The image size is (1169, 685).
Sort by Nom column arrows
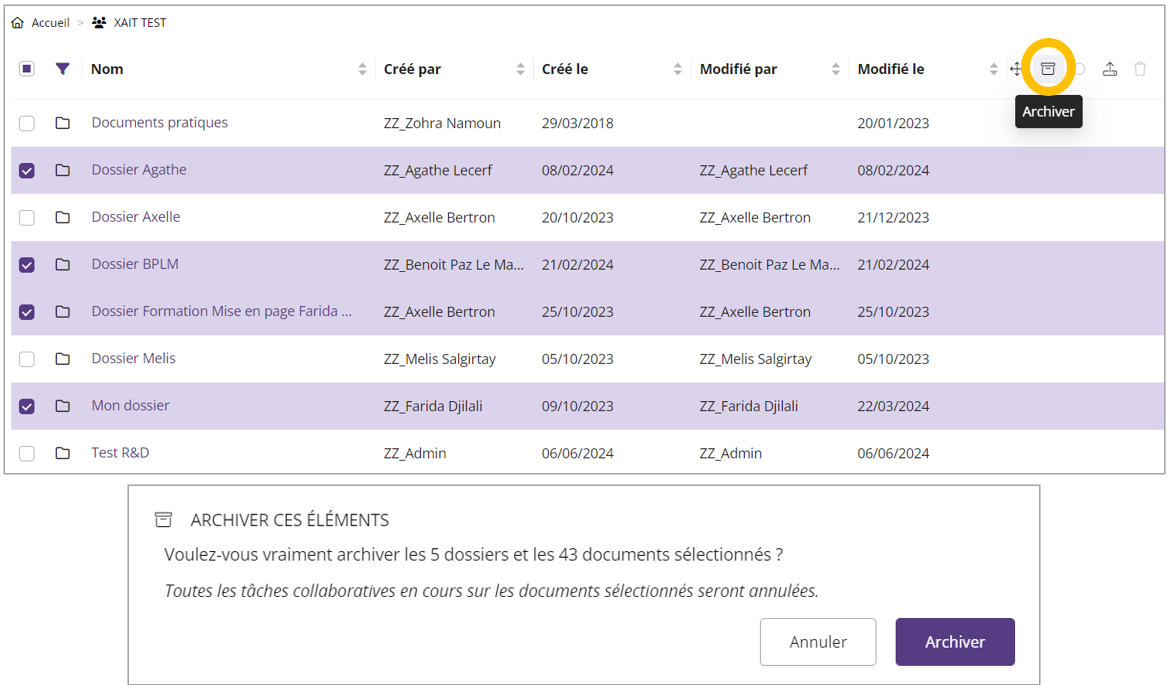[362, 69]
